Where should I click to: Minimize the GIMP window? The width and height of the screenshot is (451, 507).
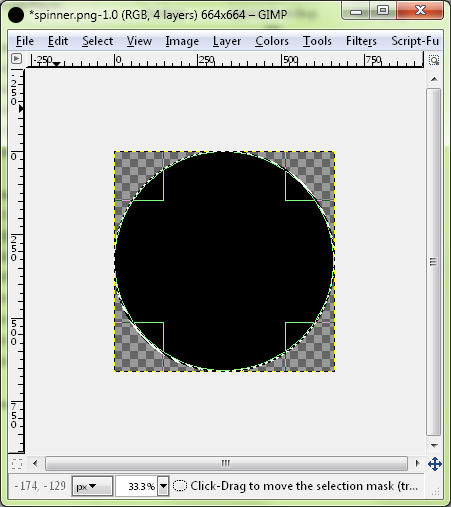[356, 11]
